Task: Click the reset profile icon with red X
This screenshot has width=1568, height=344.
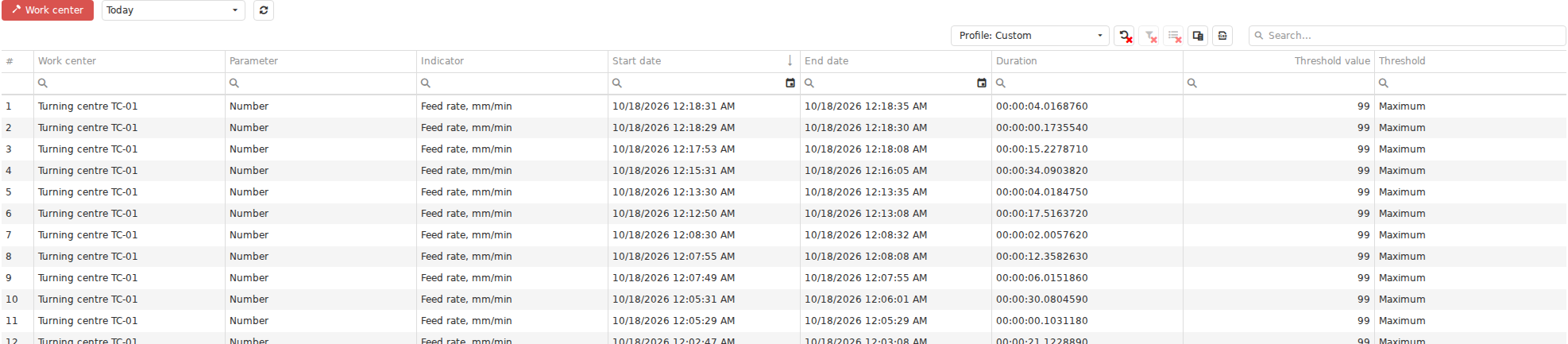Action: pos(1124,36)
